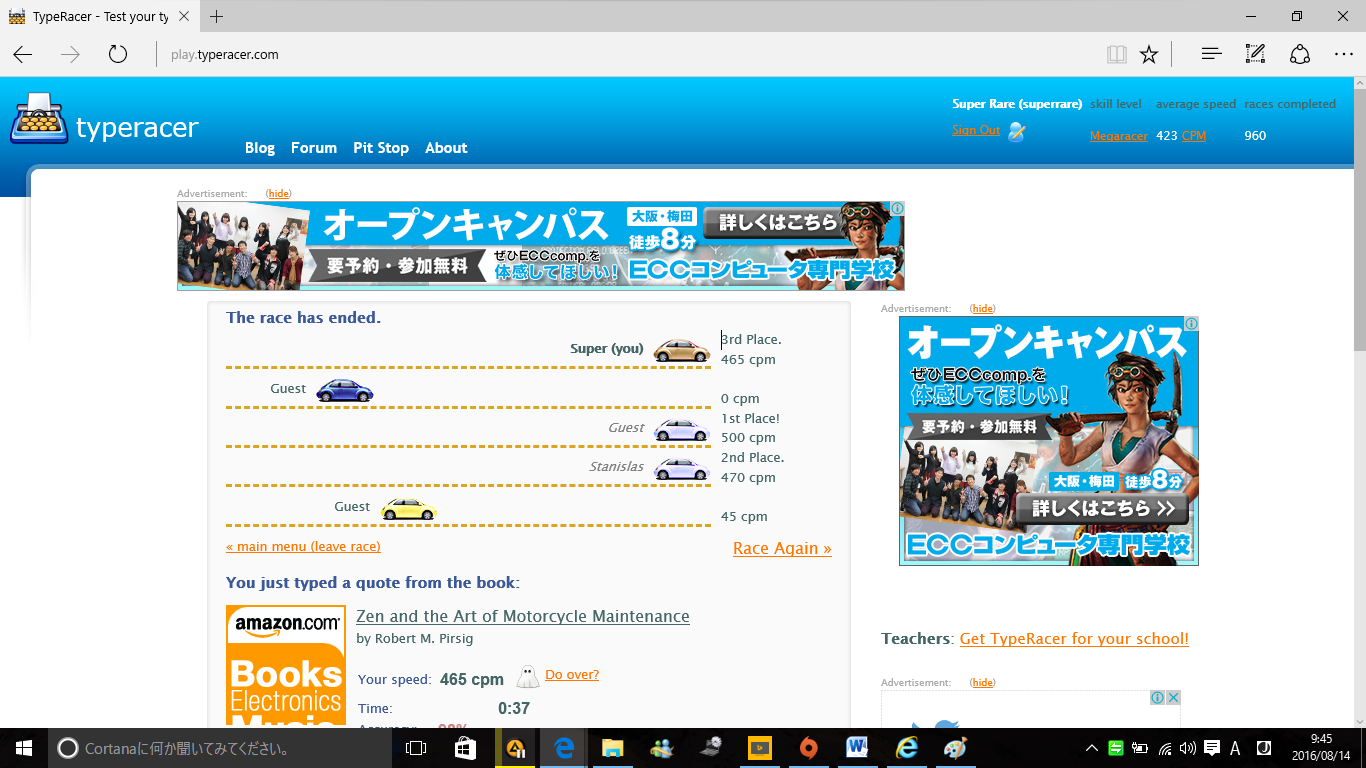This screenshot has width=1366, height=768.
Task: Click the dark blue Guest car
Action: 345,390
